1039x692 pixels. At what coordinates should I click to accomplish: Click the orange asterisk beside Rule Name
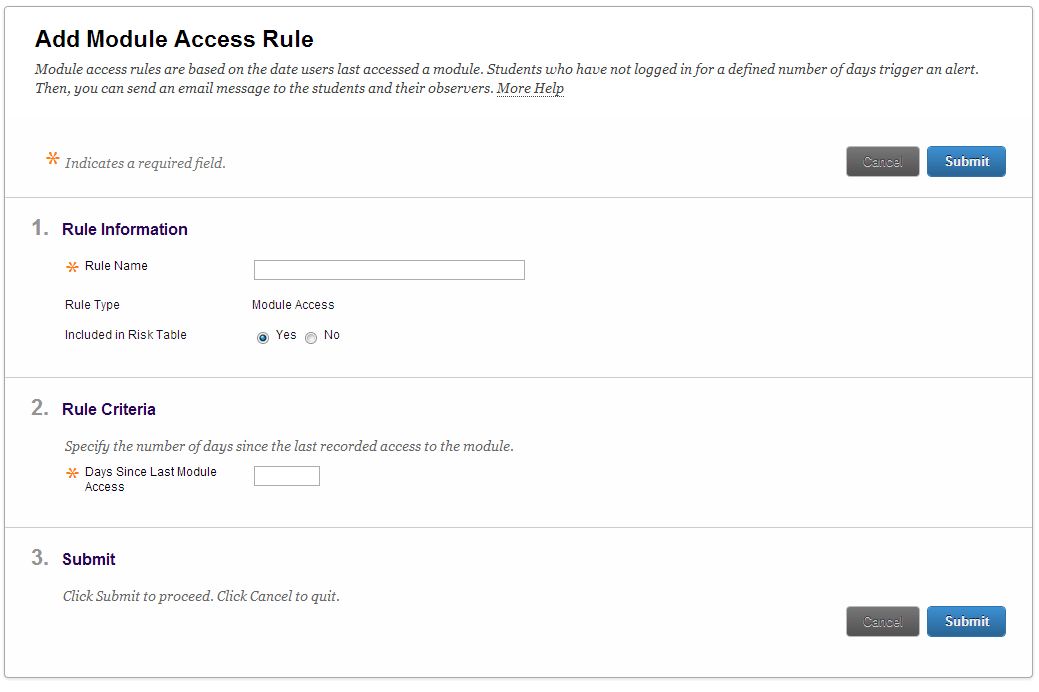click(72, 268)
